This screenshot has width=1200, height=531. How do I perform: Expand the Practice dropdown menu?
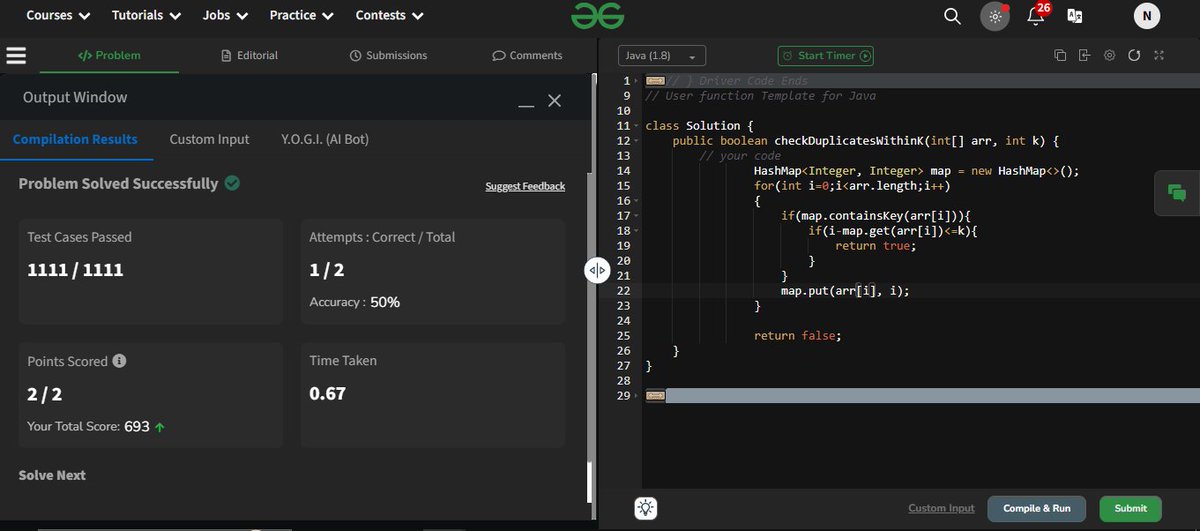point(301,15)
